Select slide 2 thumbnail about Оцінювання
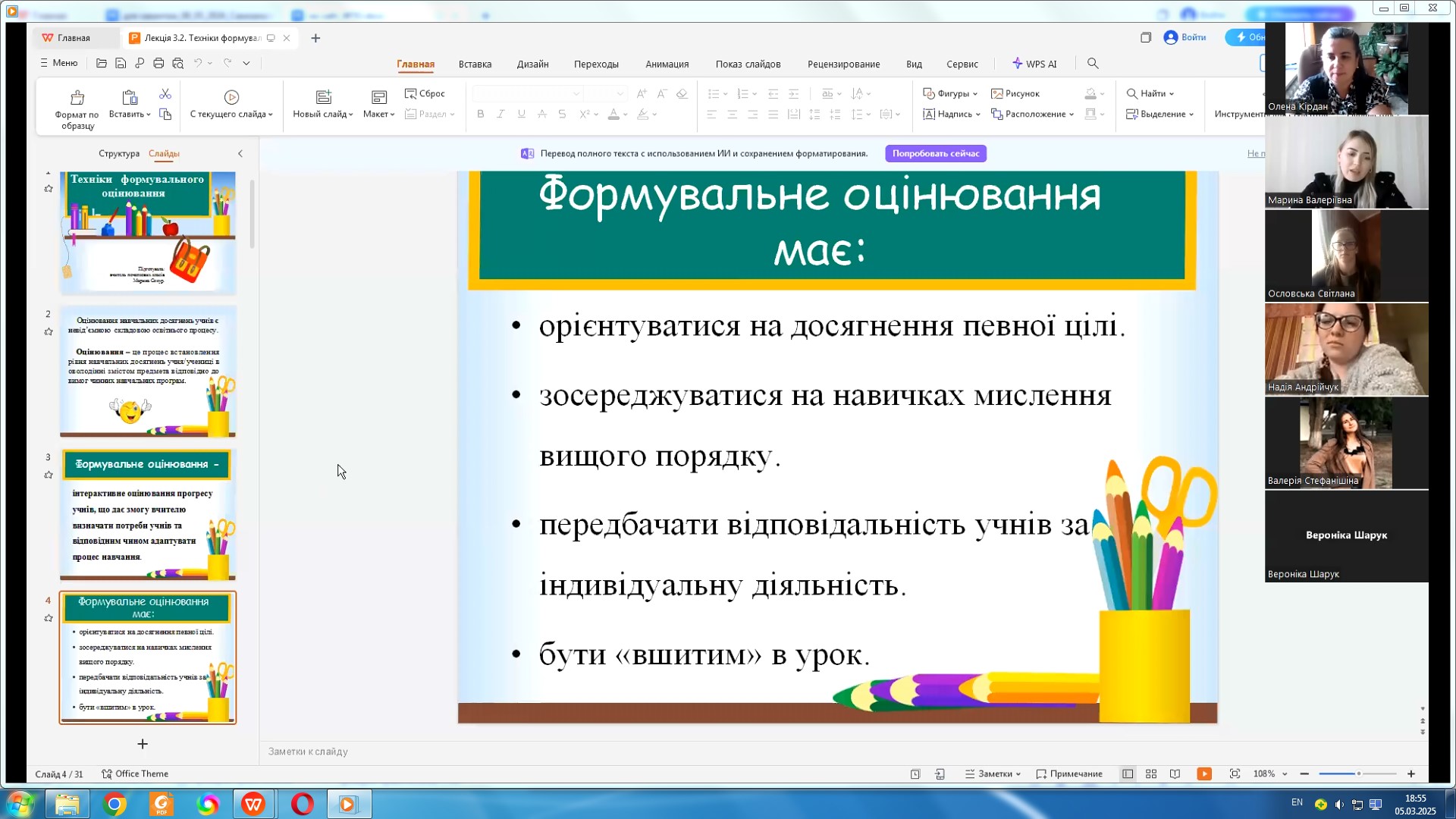Viewport: 1456px width, 819px height. [x=148, y=372]
